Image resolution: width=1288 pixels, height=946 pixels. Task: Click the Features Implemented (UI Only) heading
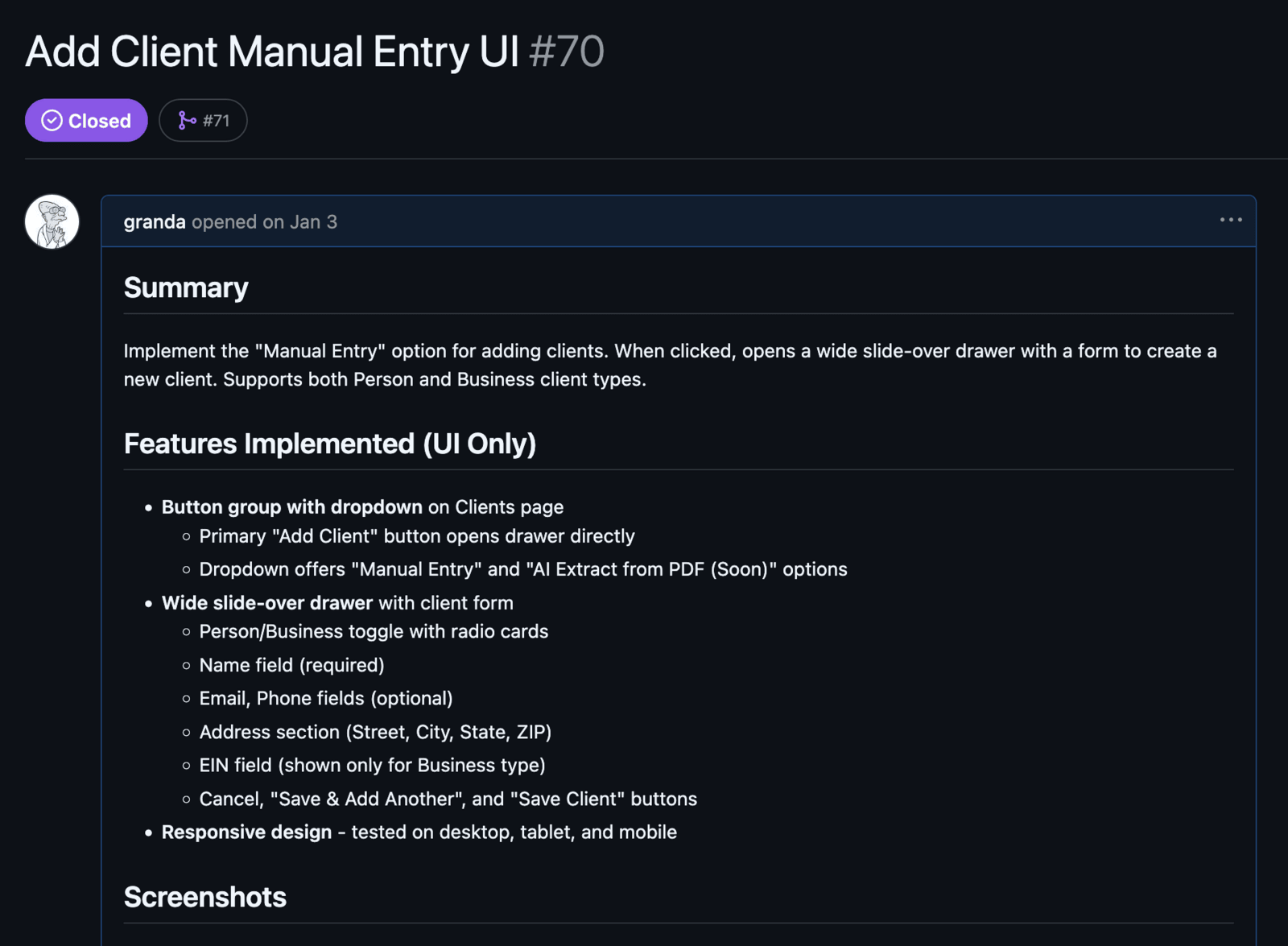[330, 444]
